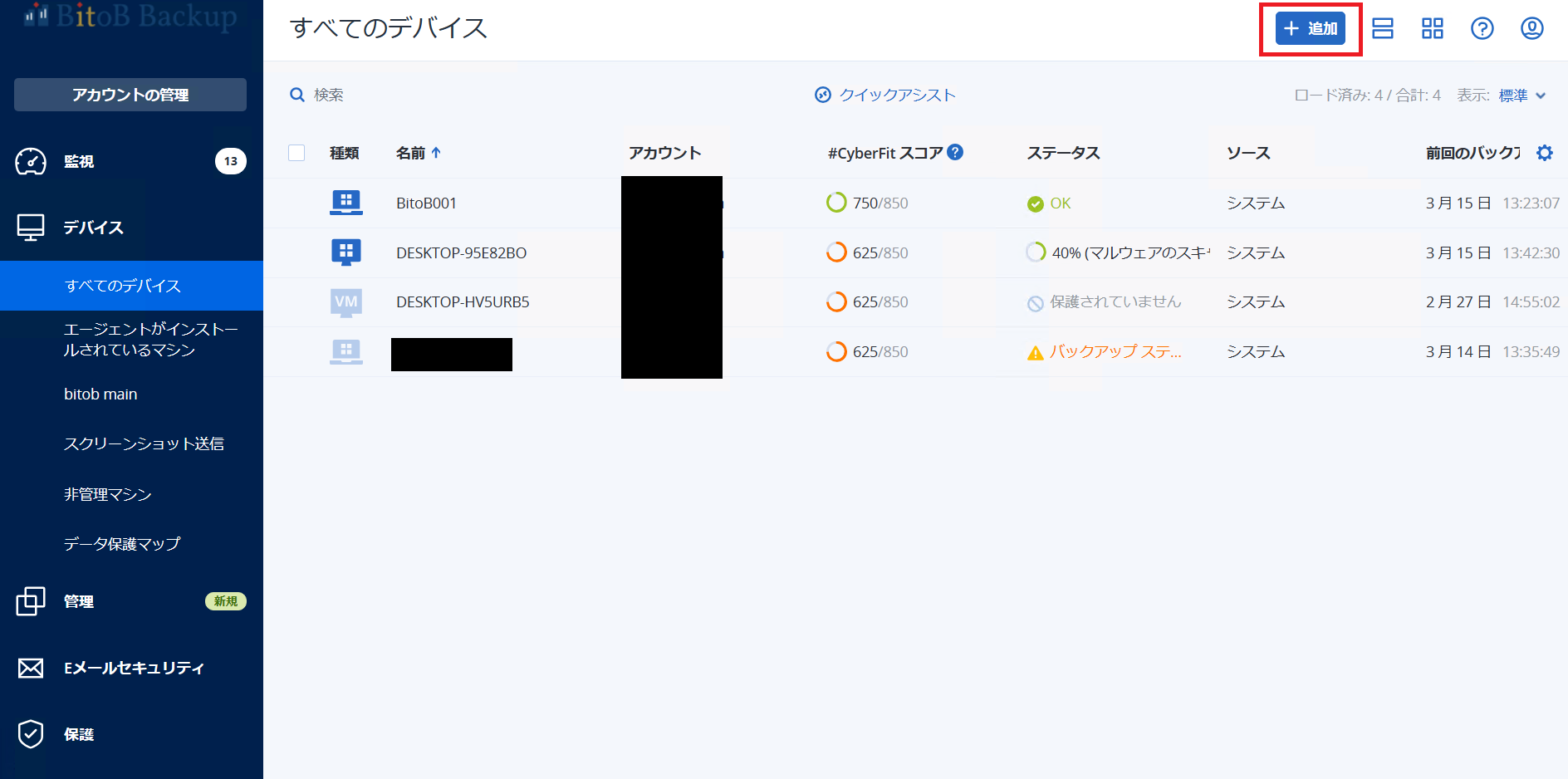Switch to grid view layout icon
Screen dimensions: 1568x779
(1433, 28)
